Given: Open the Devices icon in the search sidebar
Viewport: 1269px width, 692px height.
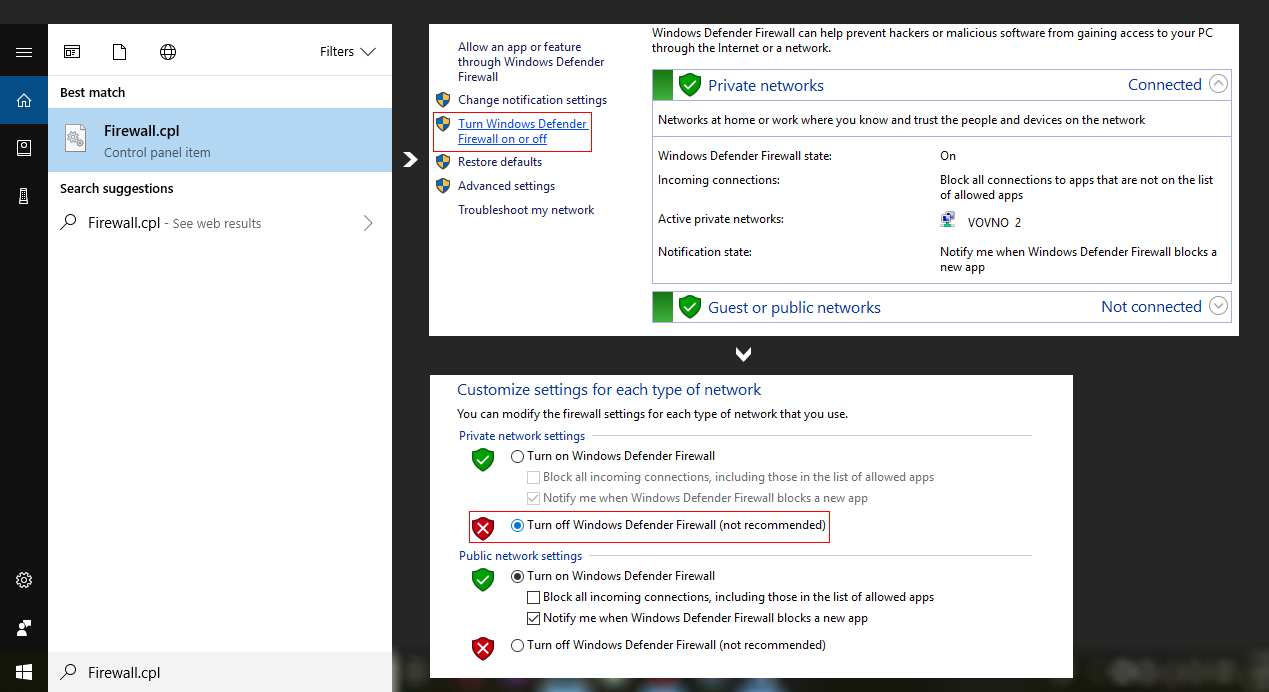Looking at the screenshot, I should (24, 196).
